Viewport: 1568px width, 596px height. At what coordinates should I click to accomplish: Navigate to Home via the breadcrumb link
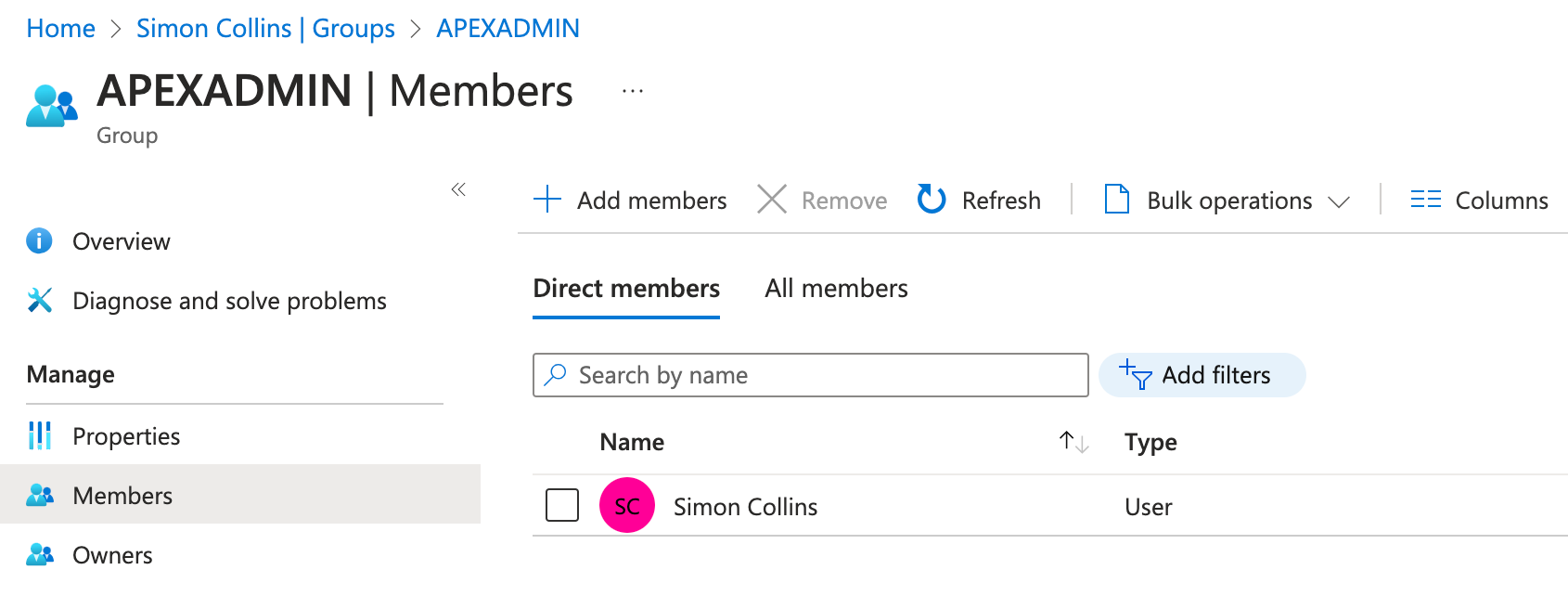pos(60,28)
